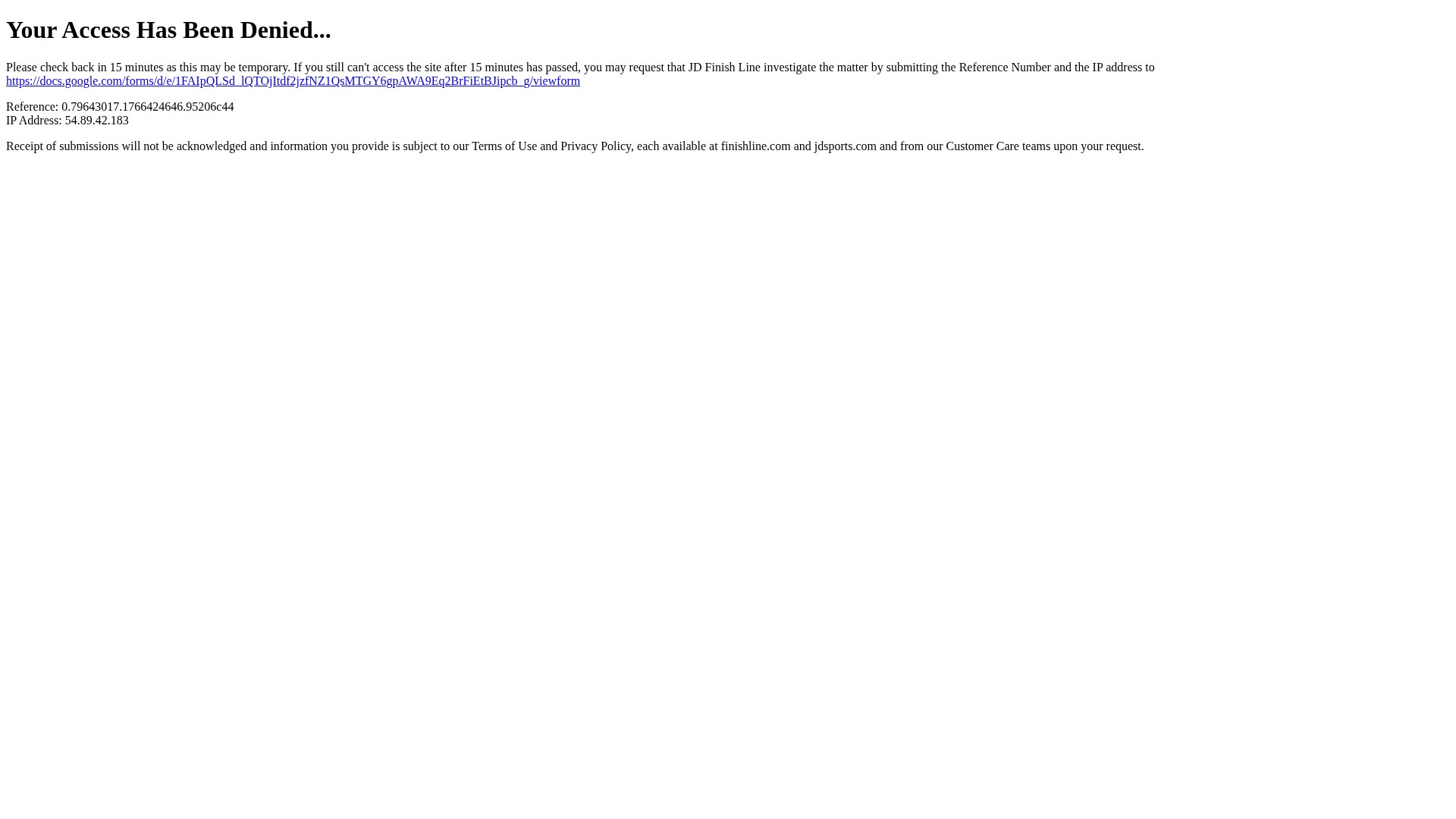This screenshot has height=819, width=1456.
Task: Click the IP Address 54.89.42.183 line
Action: click(x=67, y=121)
